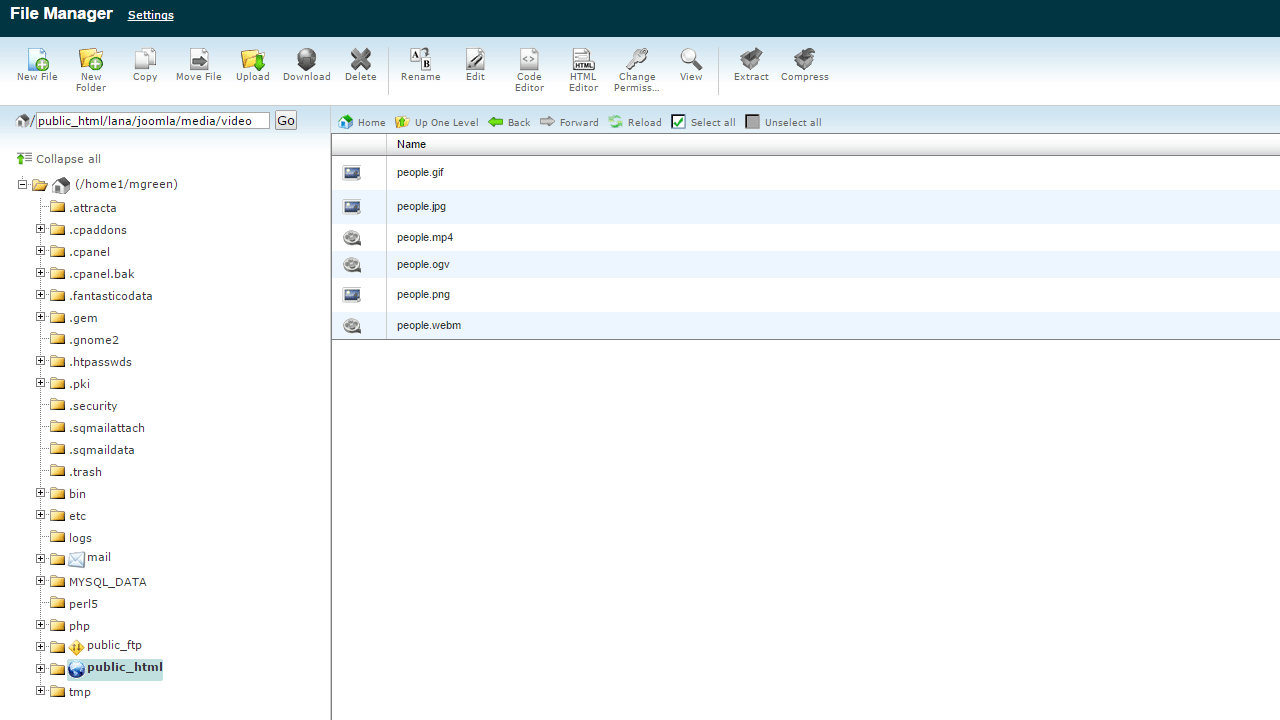Image resolution: width=1280 pixels, height=720 pixels.
Task: Click the people.mp4 video file icon
Action: point(352,238)
